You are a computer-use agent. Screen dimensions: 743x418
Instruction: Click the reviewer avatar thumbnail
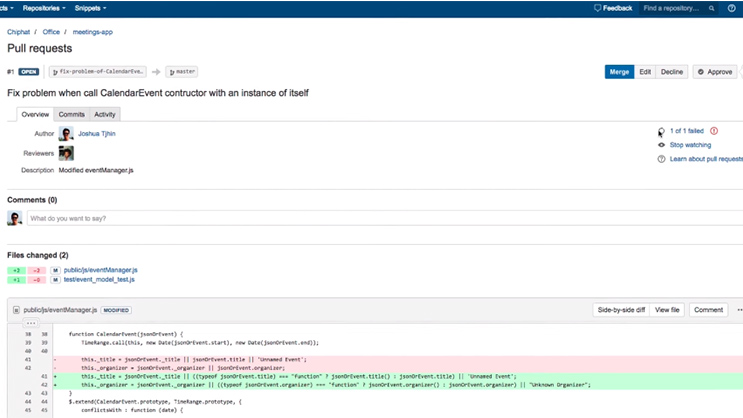tap(66, 153)
